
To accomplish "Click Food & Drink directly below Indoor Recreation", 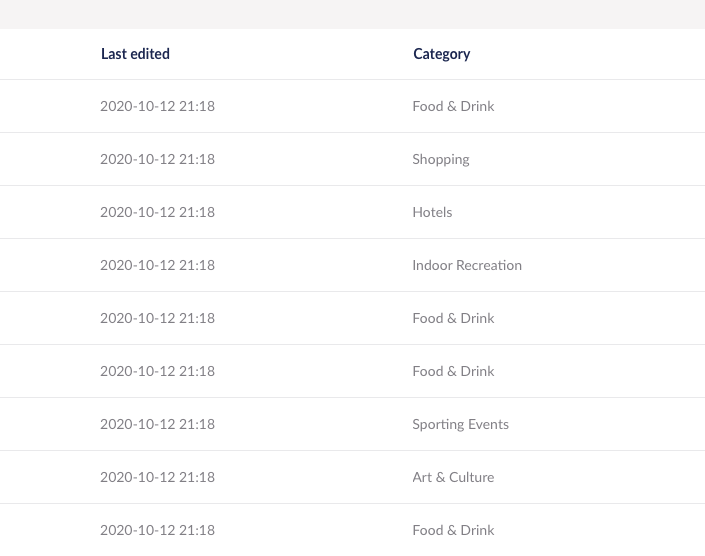I will pyautogui.click(x=453, y=318).
